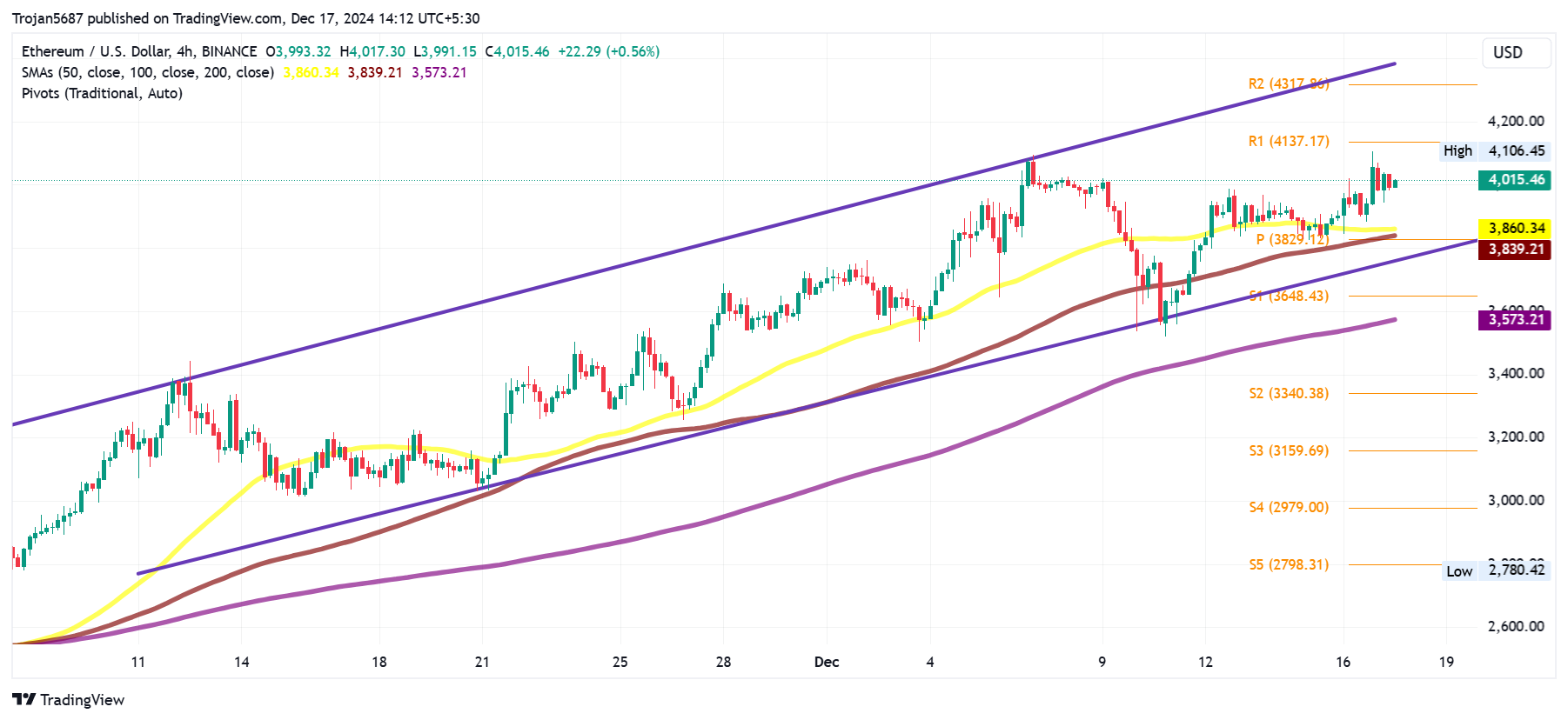Click the P (3829.12) pivot label
This screenshot has width=1568, height=720.
click(1292, 239)
